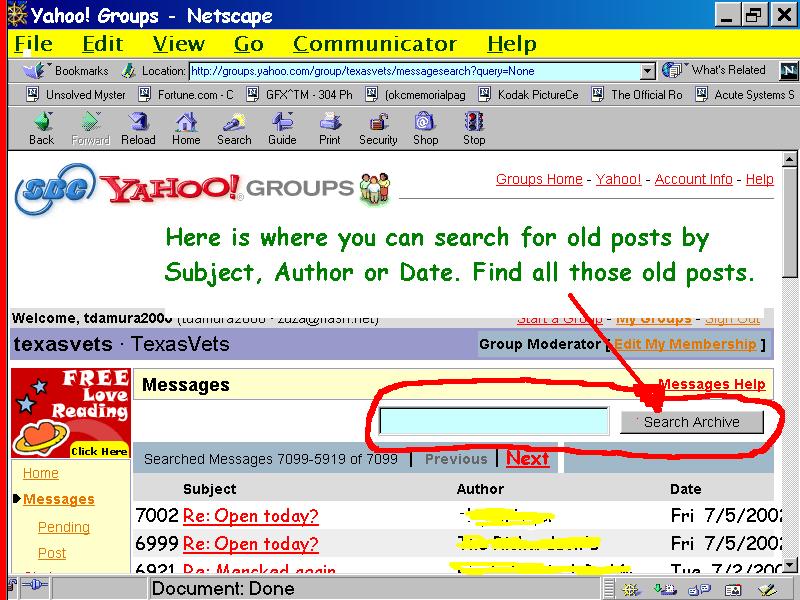Screen dimensions: 800x600
Task: Open message 7002 Re: Open today?
Action: 251,516
